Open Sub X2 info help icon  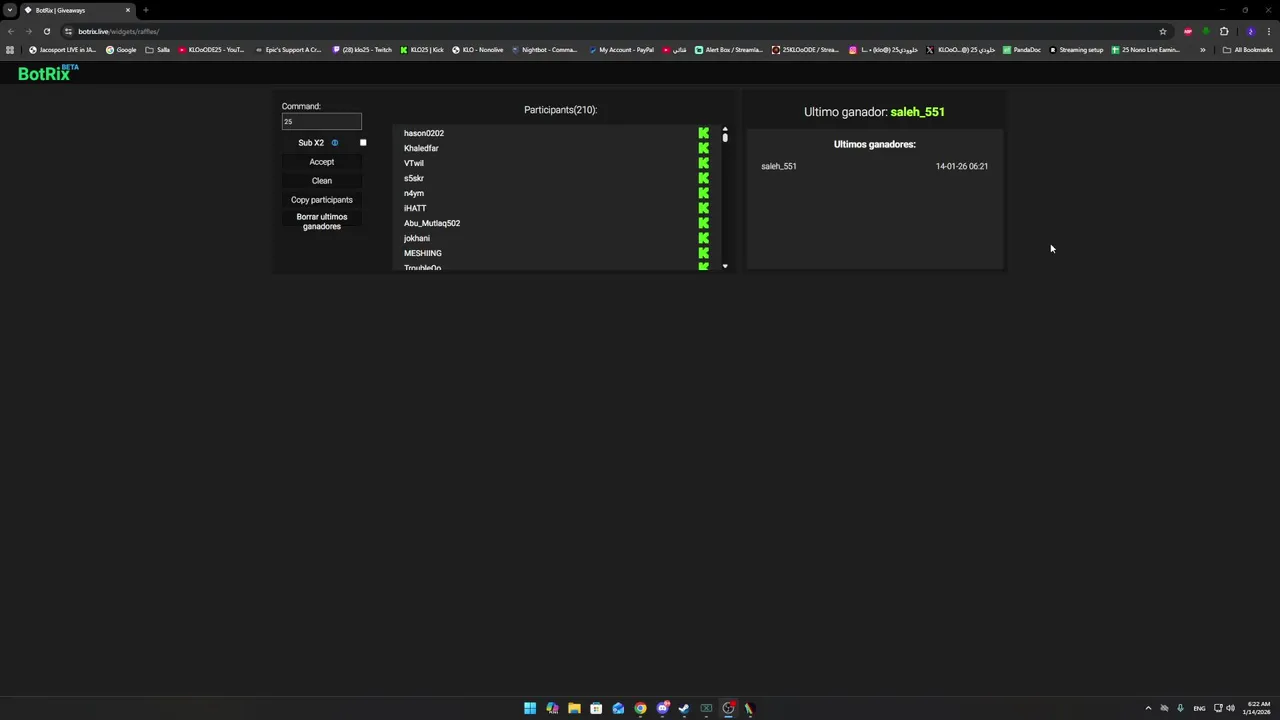point(335,143)
